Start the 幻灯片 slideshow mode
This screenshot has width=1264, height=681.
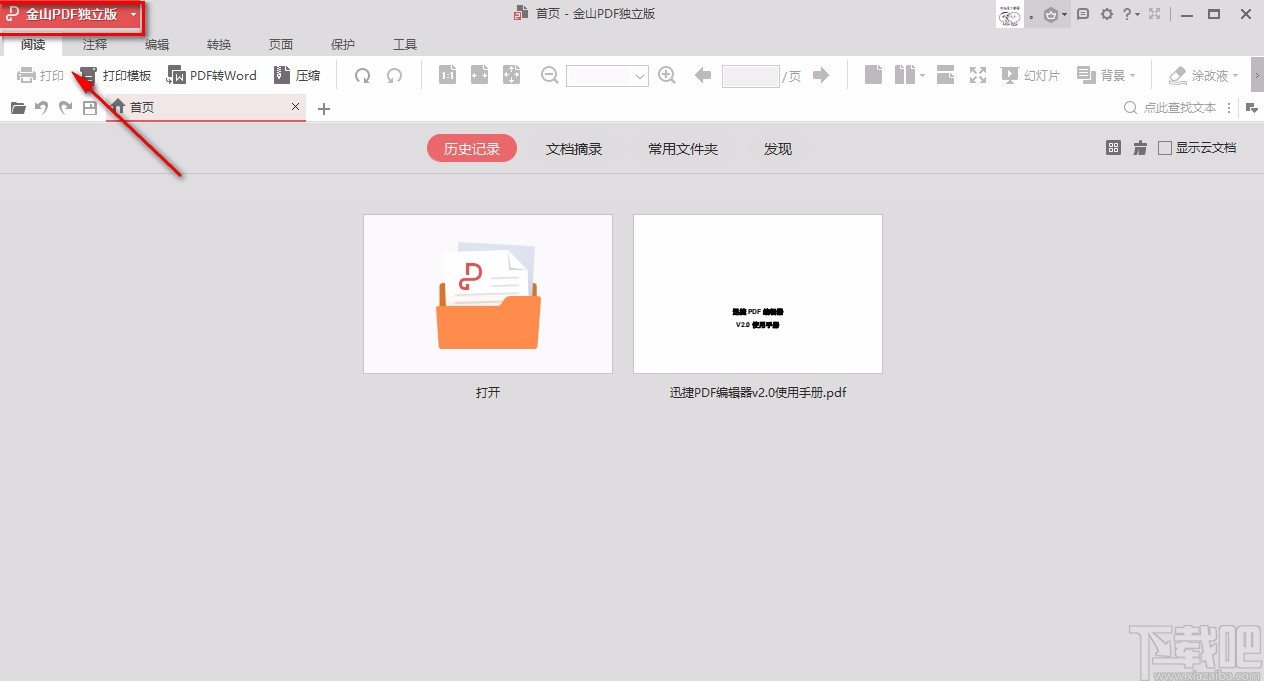click(x=1031, y=74)
